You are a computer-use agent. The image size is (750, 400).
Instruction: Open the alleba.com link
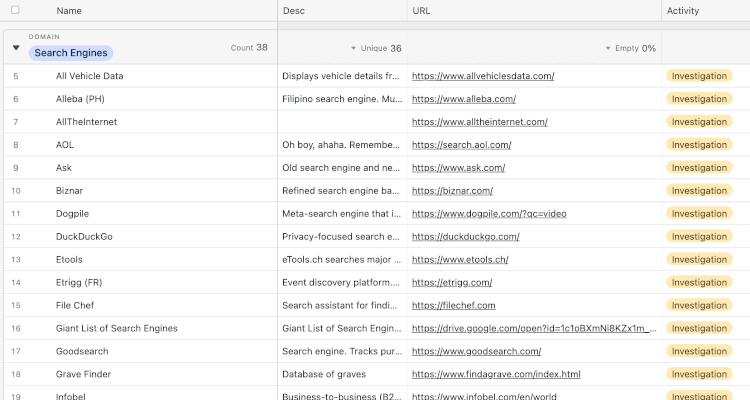(x=463, y=99)
